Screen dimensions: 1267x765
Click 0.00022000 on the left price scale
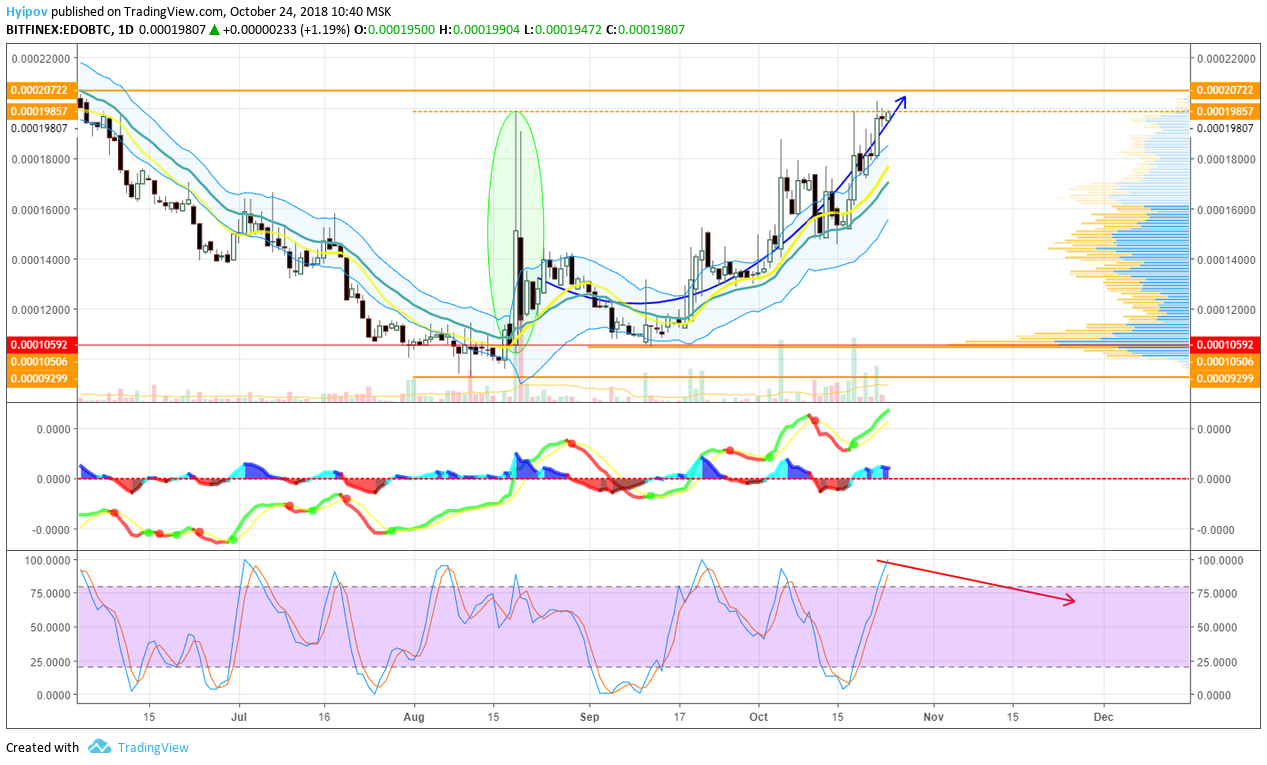click(39, 58)
